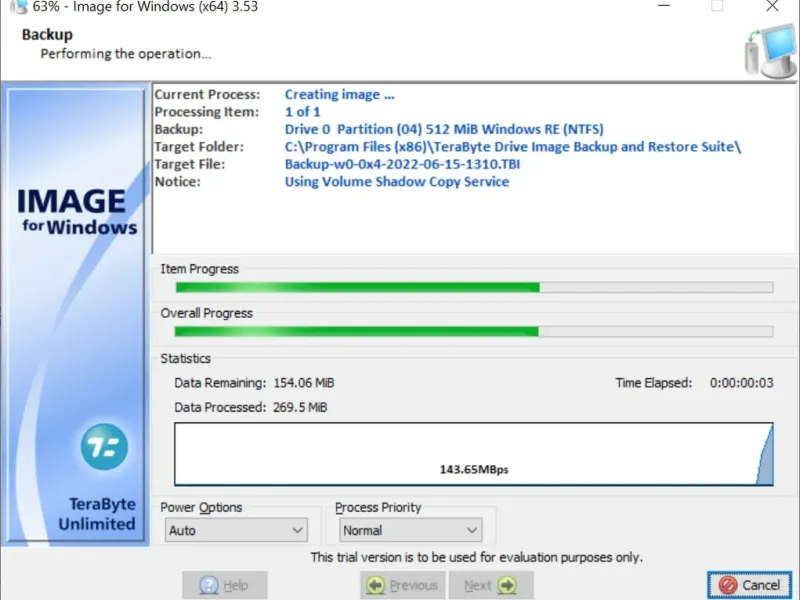
Task: Click the trial version evaluation notice
Action: click(477, 557)
